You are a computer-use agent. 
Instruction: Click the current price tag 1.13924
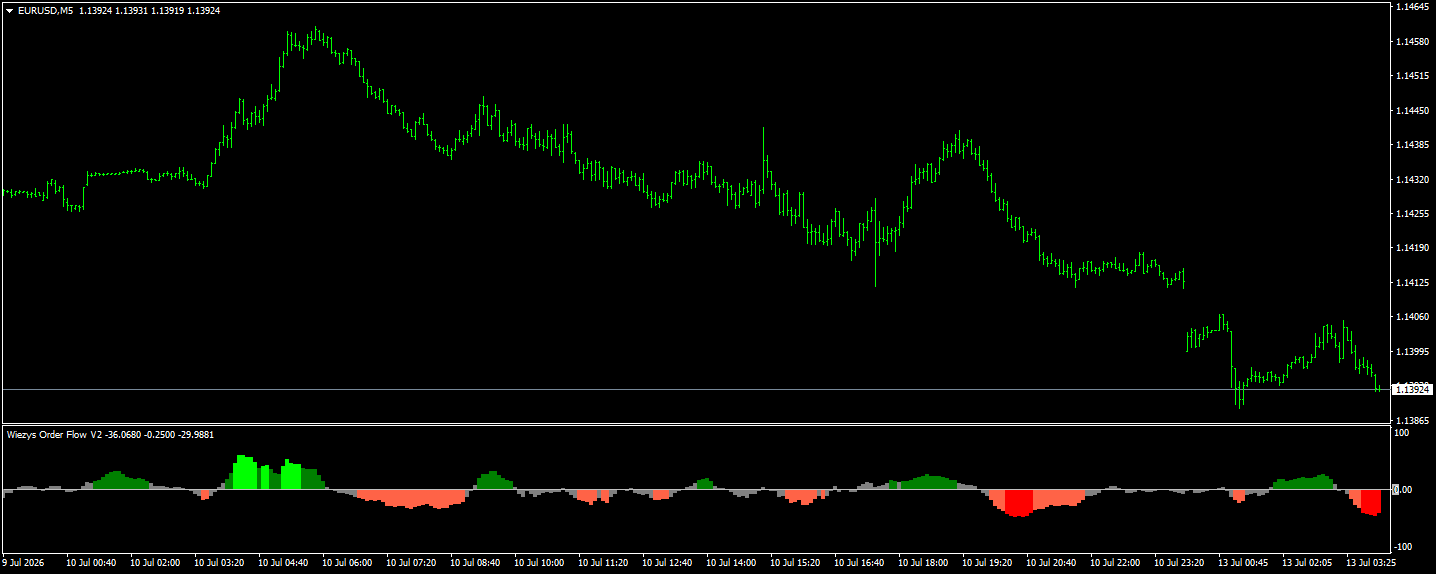1413,389
